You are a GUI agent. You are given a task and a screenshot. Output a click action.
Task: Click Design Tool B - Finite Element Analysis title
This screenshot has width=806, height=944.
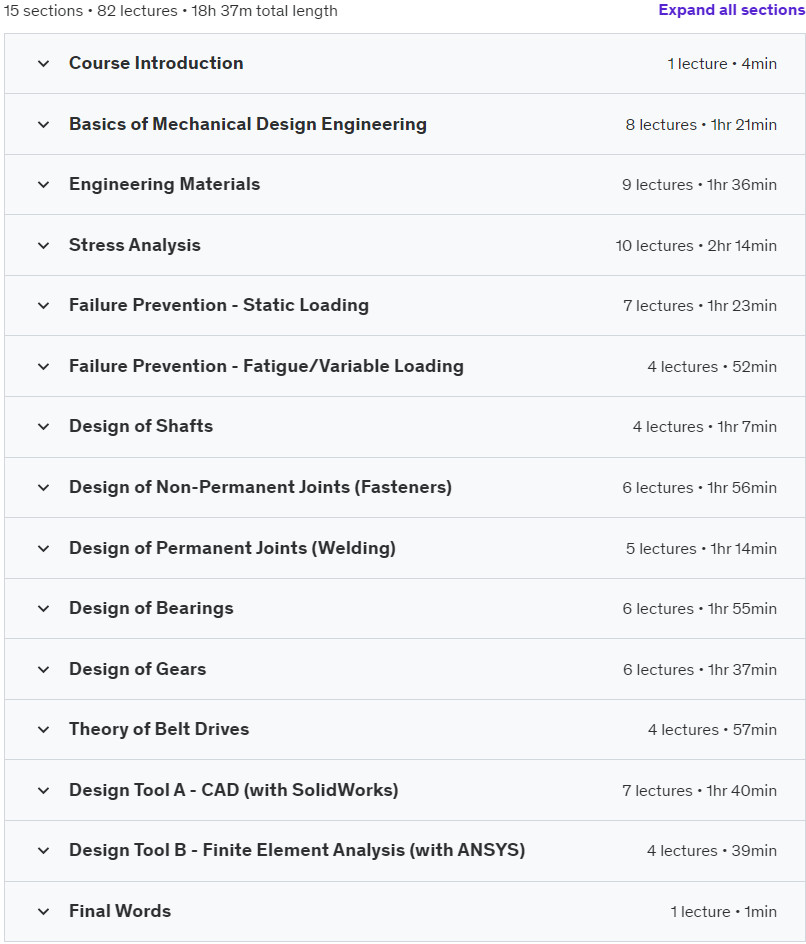[297, 850]
